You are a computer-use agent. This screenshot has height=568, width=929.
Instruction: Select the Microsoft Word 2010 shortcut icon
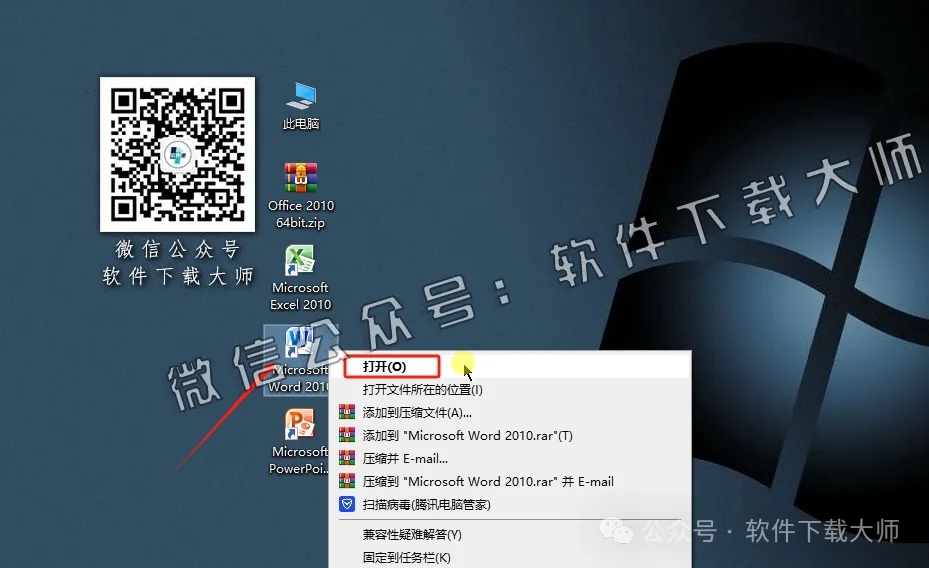pyautogui.click(x=298, y=343)
